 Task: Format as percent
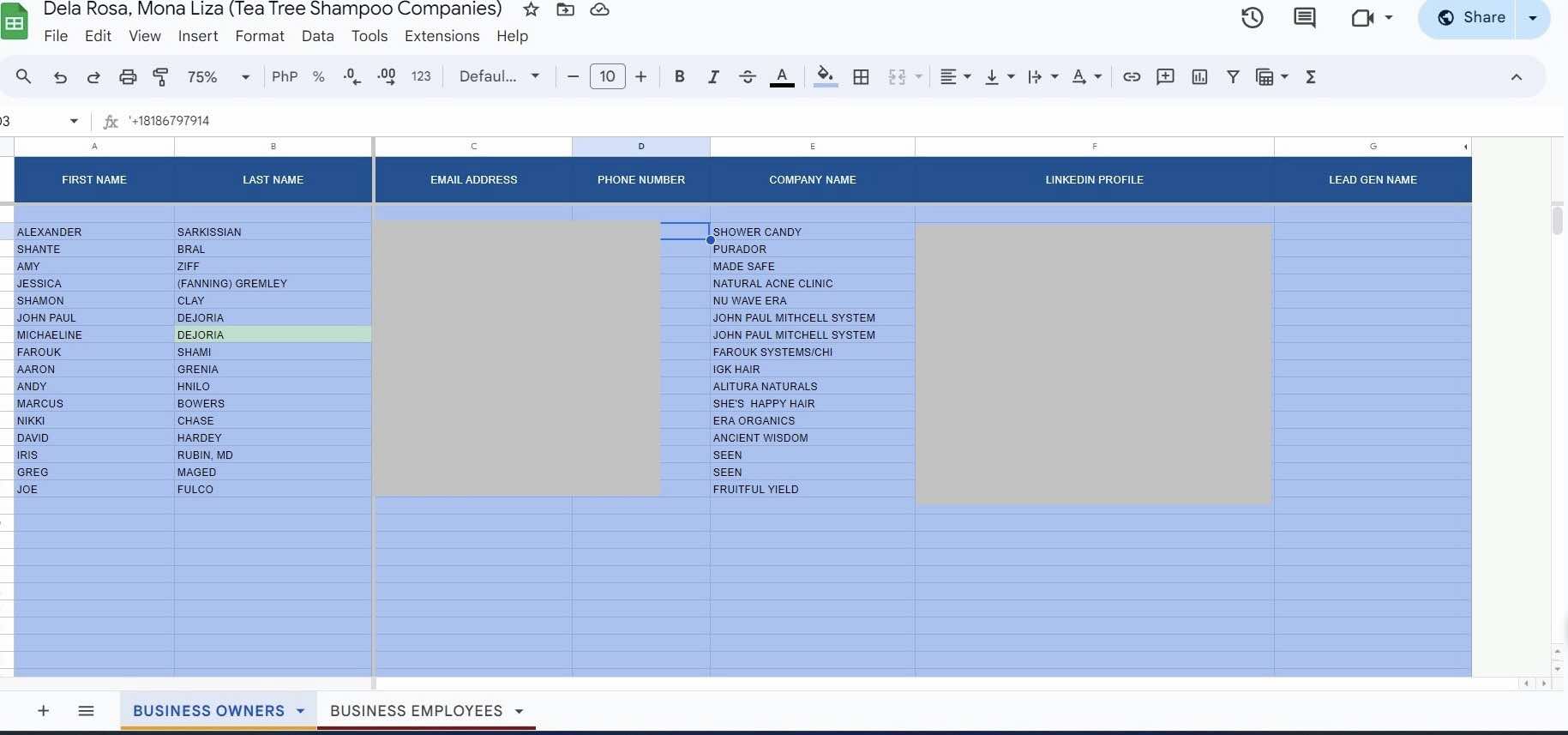tap(319, 77)
